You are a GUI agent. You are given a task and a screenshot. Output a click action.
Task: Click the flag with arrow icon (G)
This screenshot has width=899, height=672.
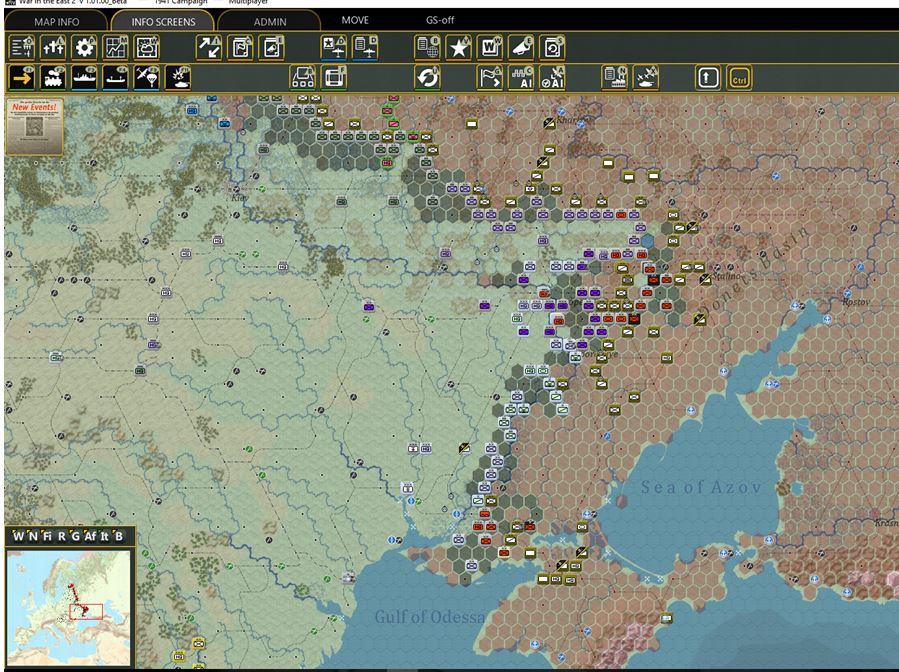[x=490, y=77]
